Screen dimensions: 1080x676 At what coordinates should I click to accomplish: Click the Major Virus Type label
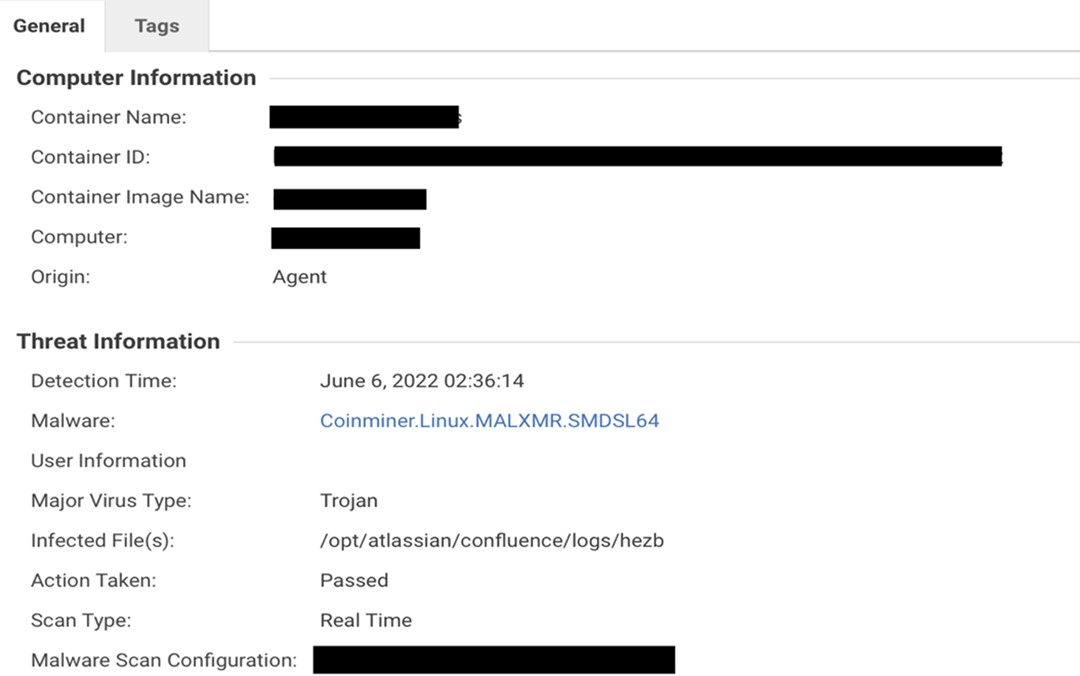(x=111, y=501)
